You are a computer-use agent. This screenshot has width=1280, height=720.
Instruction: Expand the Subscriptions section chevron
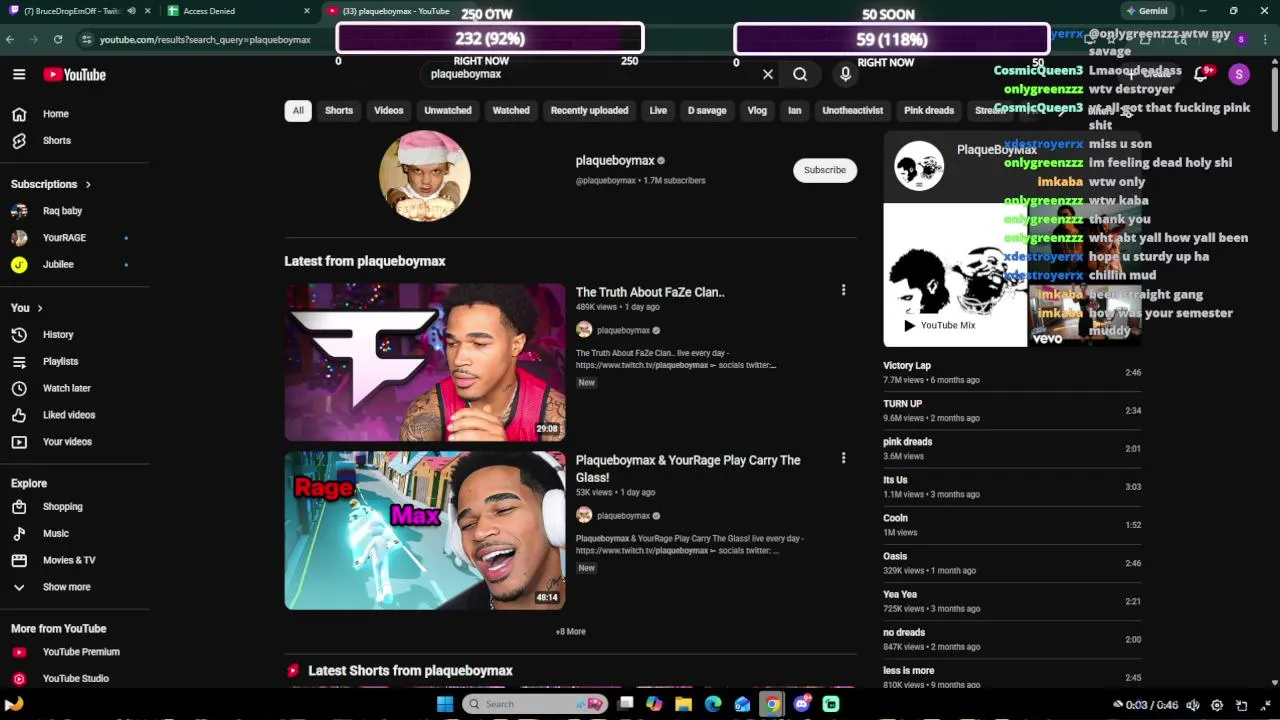coord(88,184)
